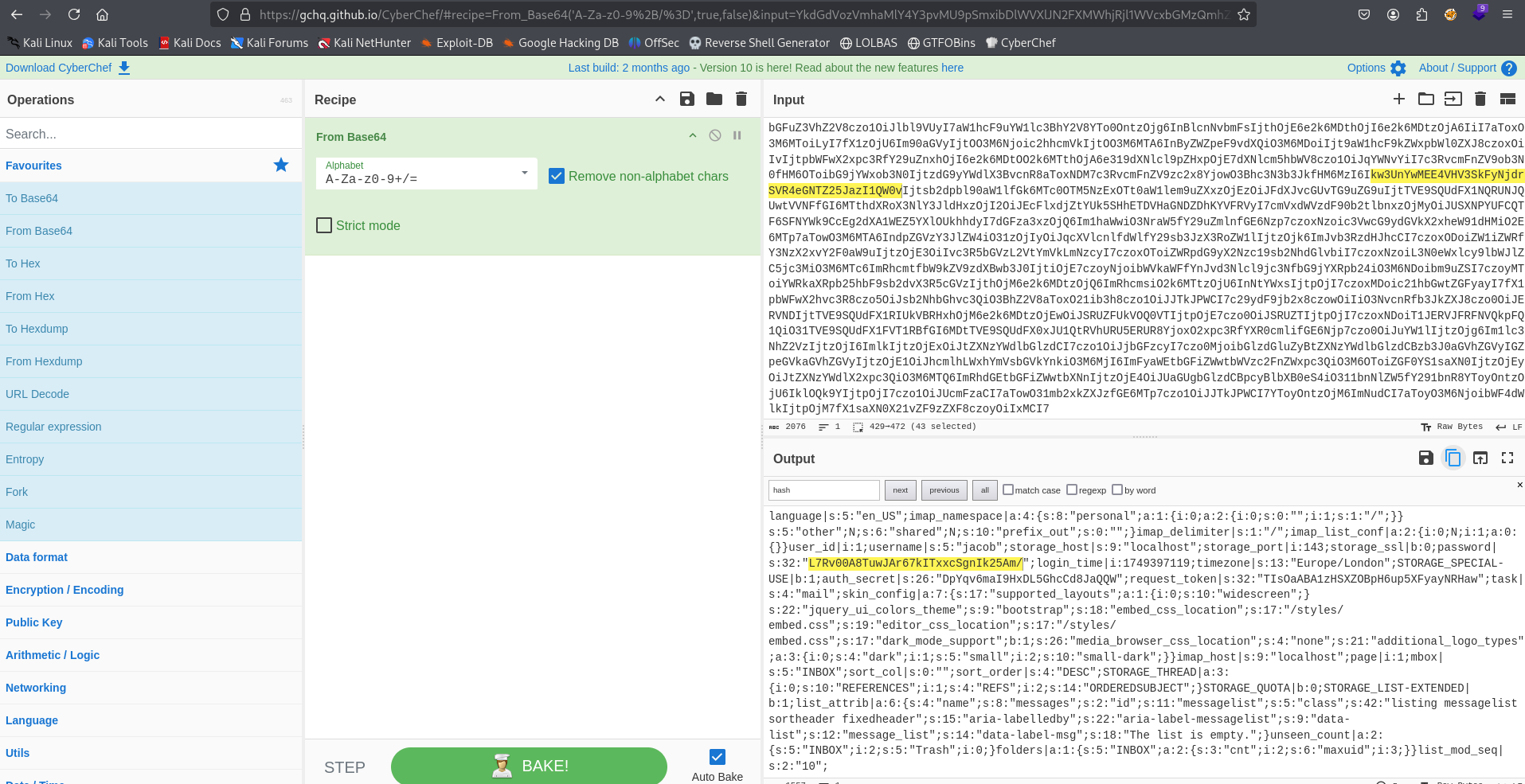Image resolution: width=1525 pixels, height=784 pixels.
Task: Maximise the output pane
Action: (1507, 458)
